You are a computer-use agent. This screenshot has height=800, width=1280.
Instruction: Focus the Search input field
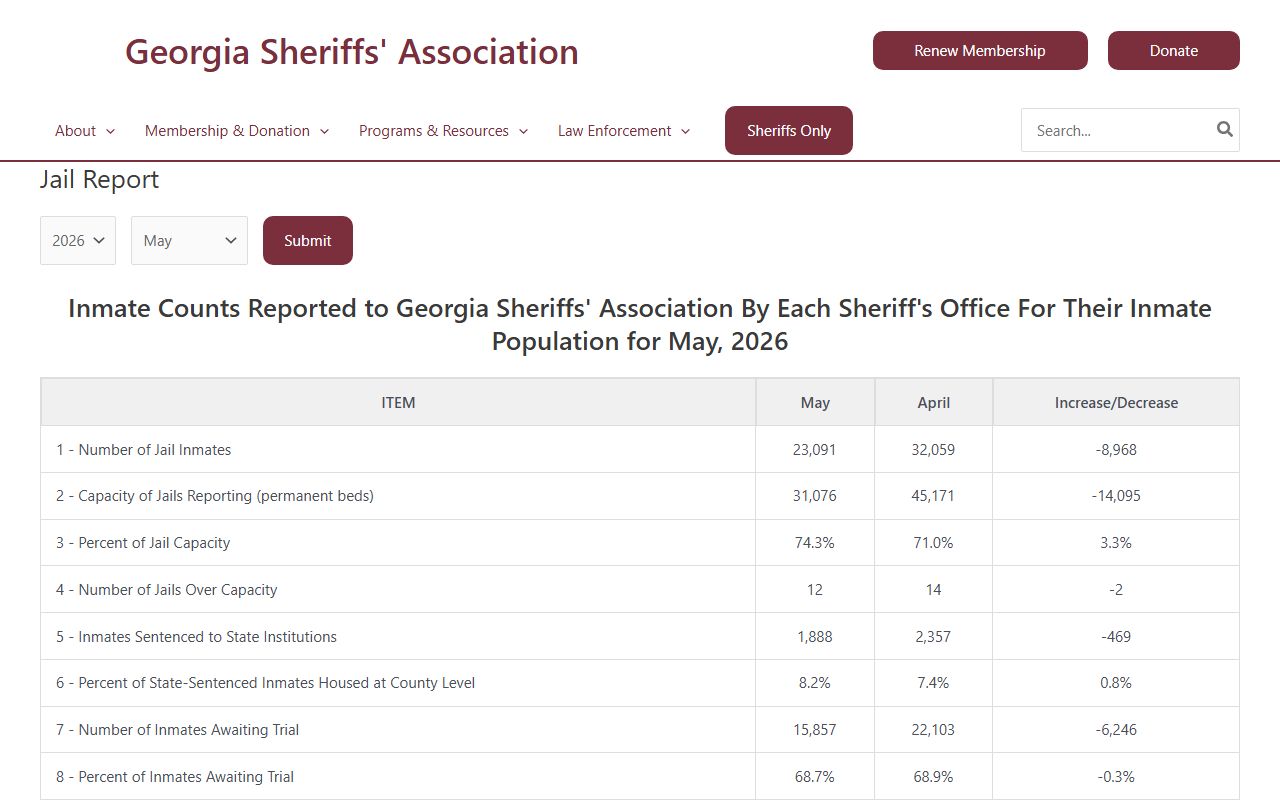(x=1115, y=130)
